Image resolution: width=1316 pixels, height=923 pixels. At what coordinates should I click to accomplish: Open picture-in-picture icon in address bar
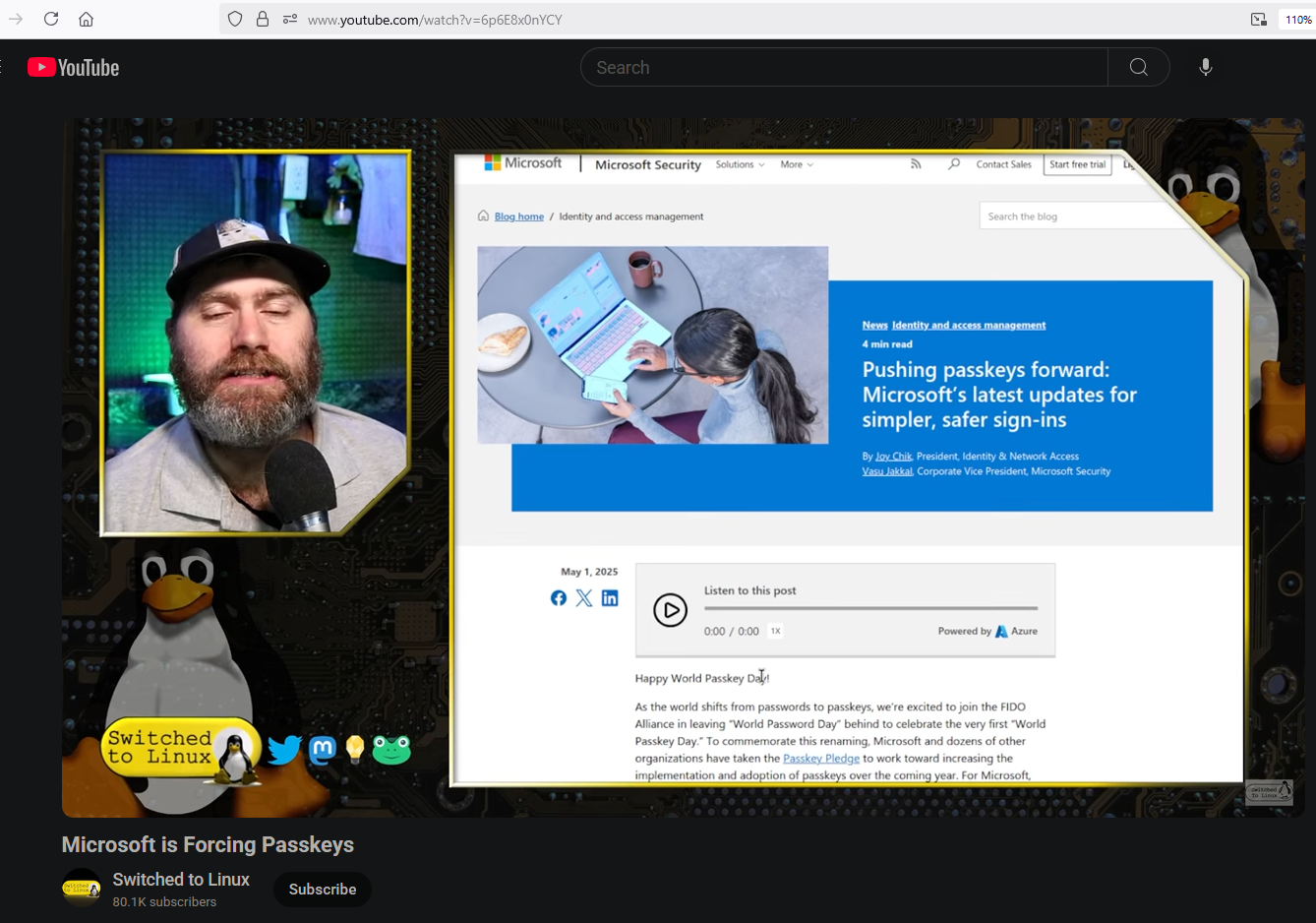[1259, 19]
